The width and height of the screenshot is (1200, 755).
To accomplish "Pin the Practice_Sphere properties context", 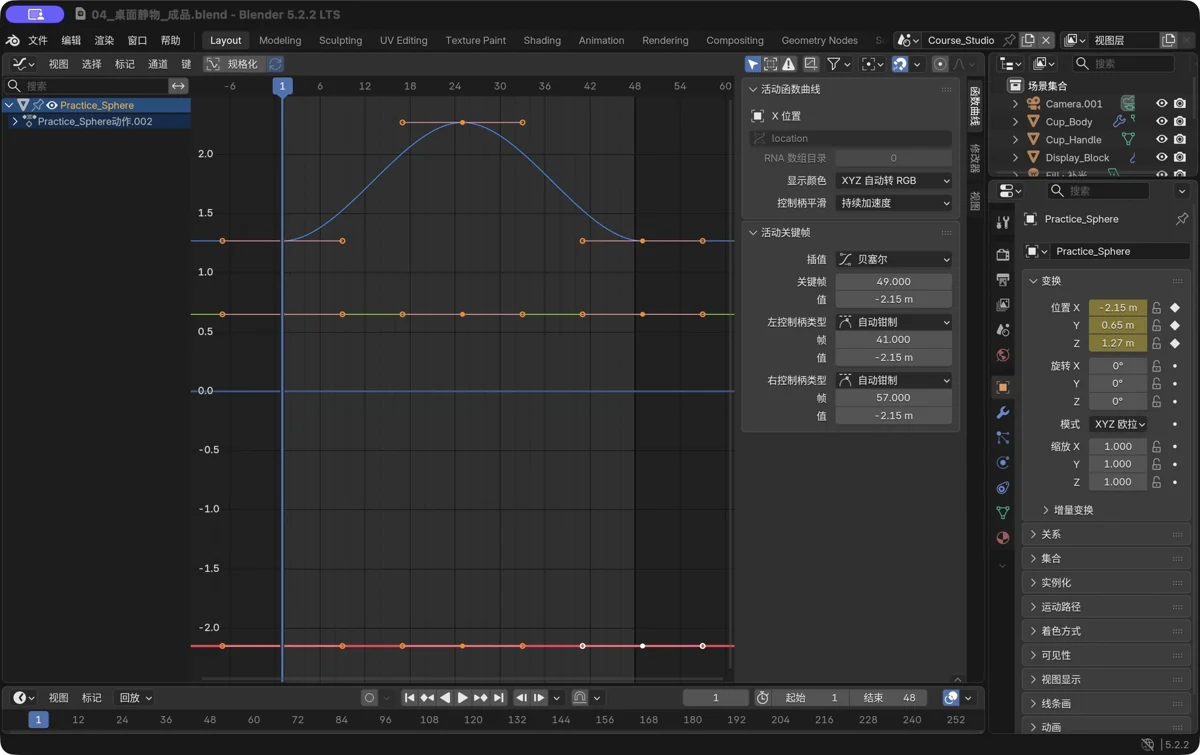I will pos(1182,219).
